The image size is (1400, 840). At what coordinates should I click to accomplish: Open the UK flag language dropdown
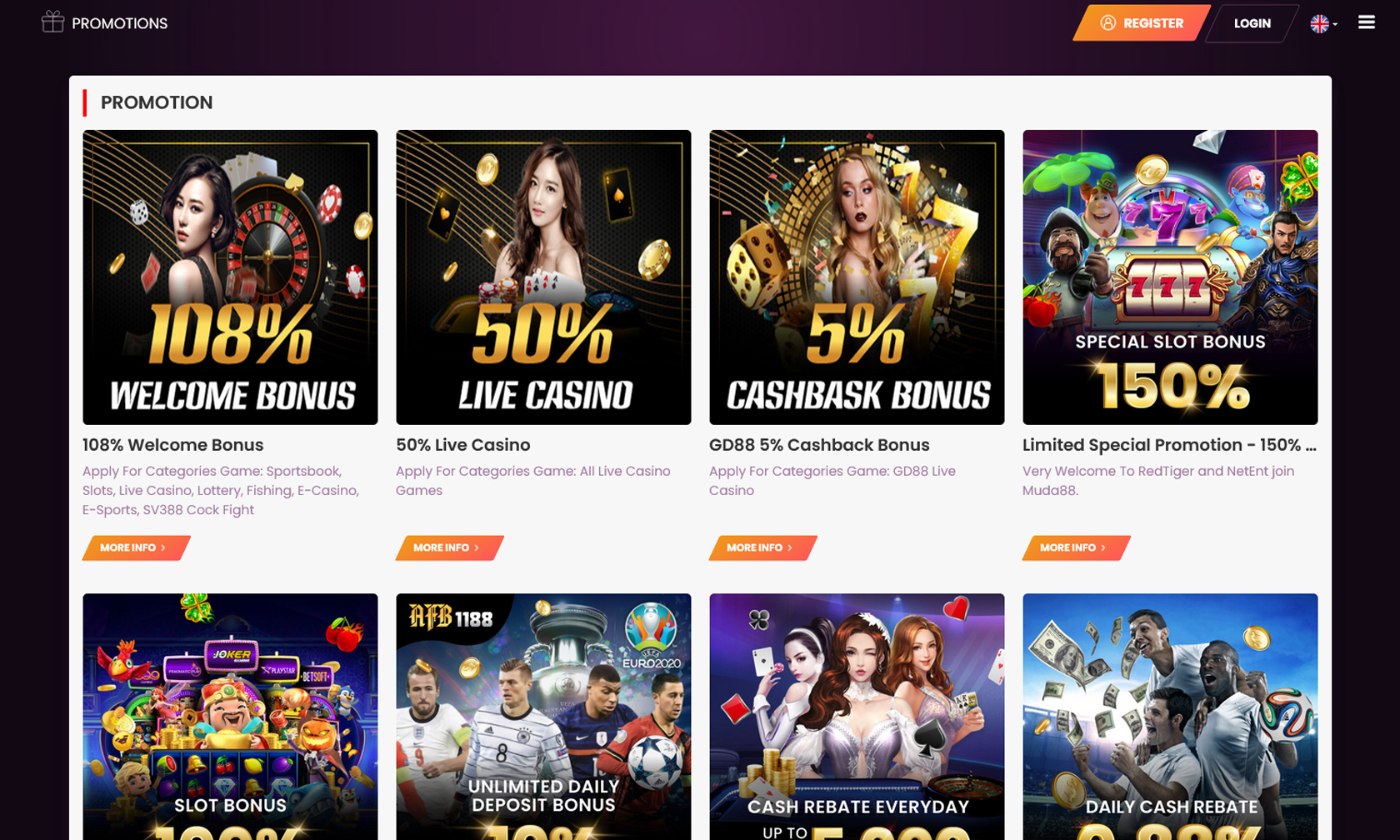[1323, 23]
